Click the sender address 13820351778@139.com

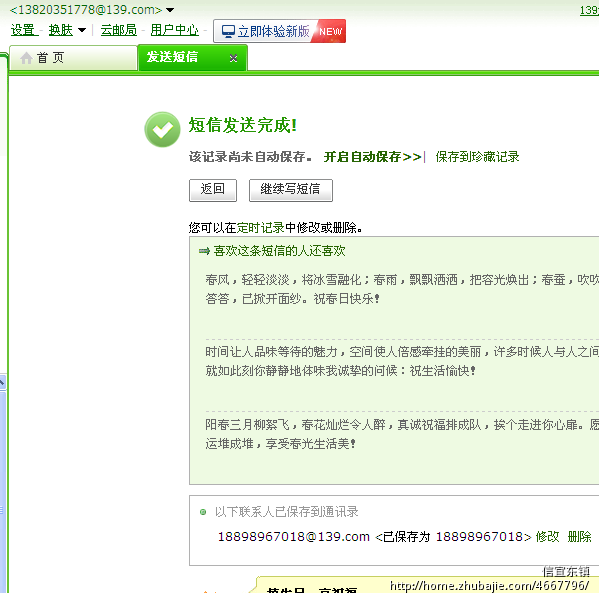pyautogui.click(x=86, y=10)
